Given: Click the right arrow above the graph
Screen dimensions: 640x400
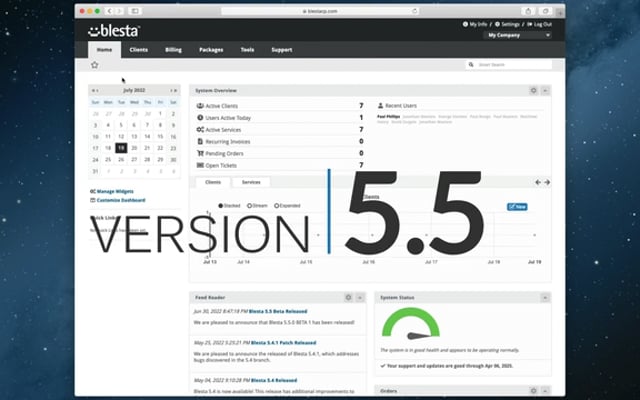Looking at the screenshot, I should coord(547,182).
